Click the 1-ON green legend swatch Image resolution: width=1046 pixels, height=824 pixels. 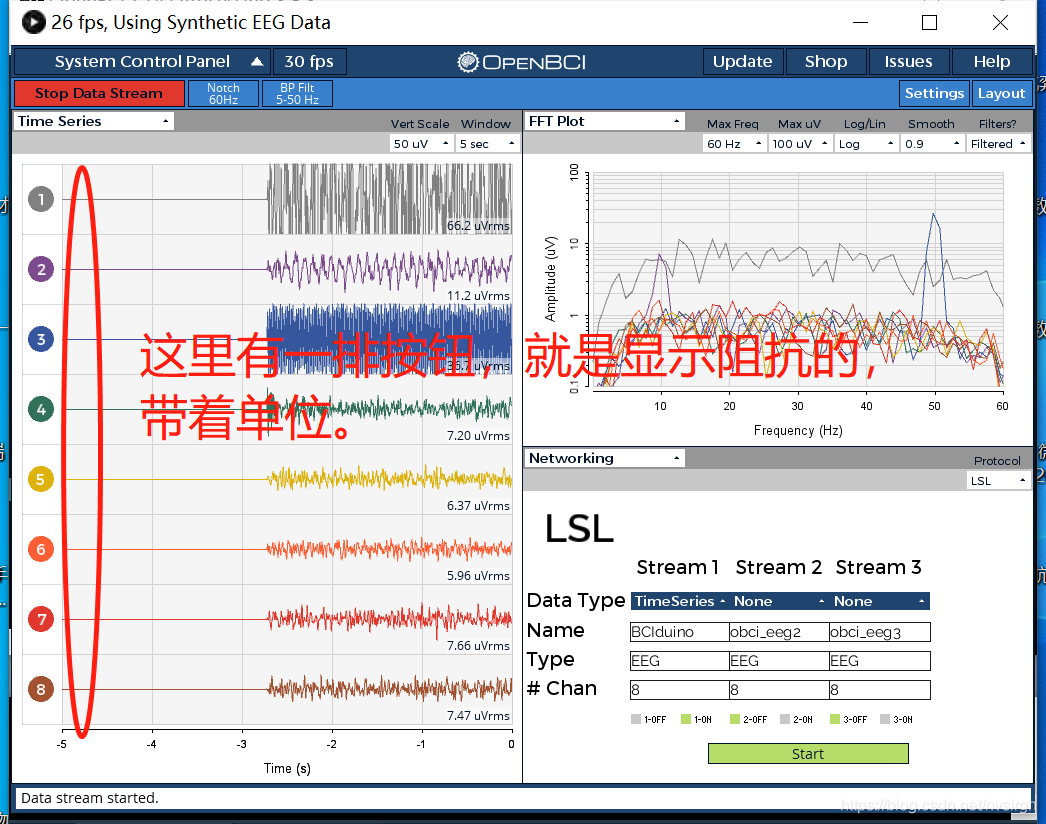[x=685, y=719]
